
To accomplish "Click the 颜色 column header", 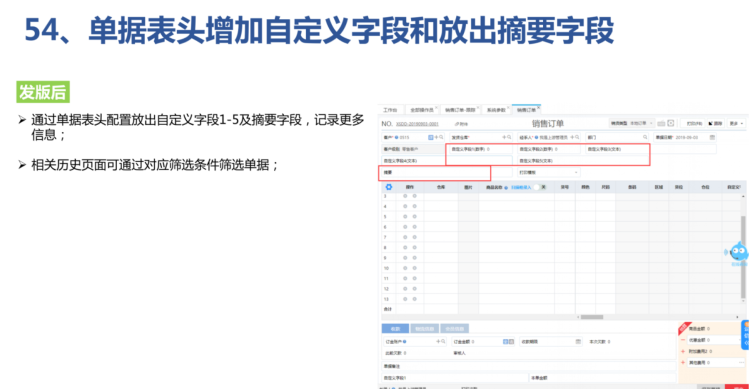I will coord(585,187).
